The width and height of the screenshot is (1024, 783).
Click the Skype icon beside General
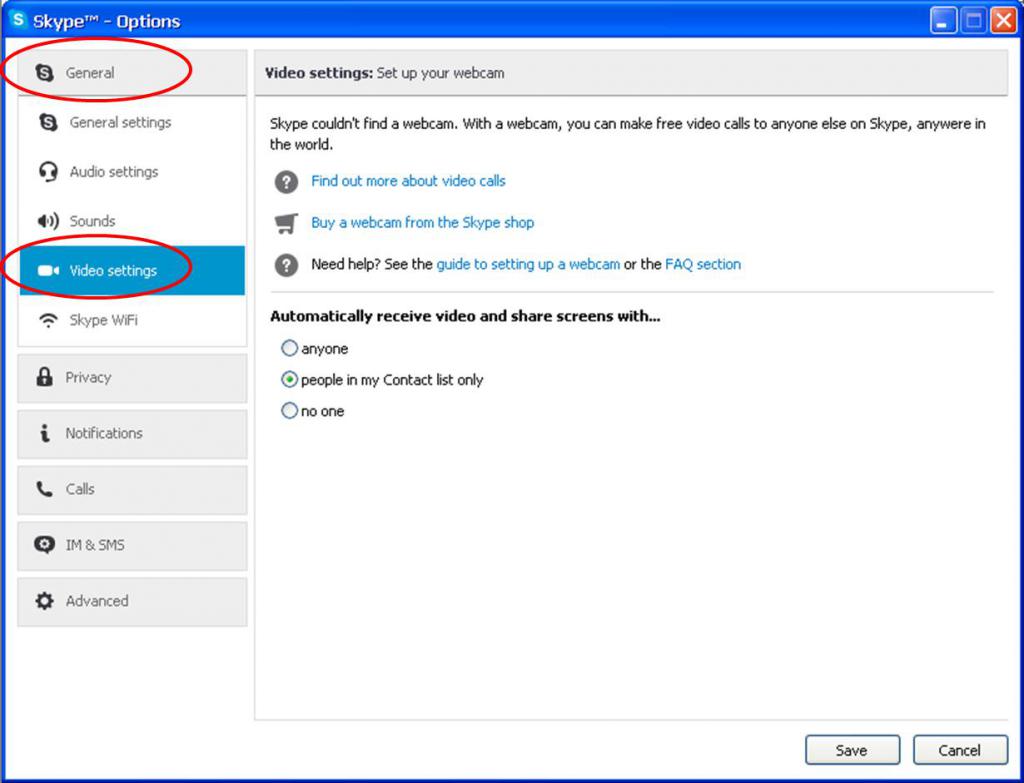(x=44, y=72)
